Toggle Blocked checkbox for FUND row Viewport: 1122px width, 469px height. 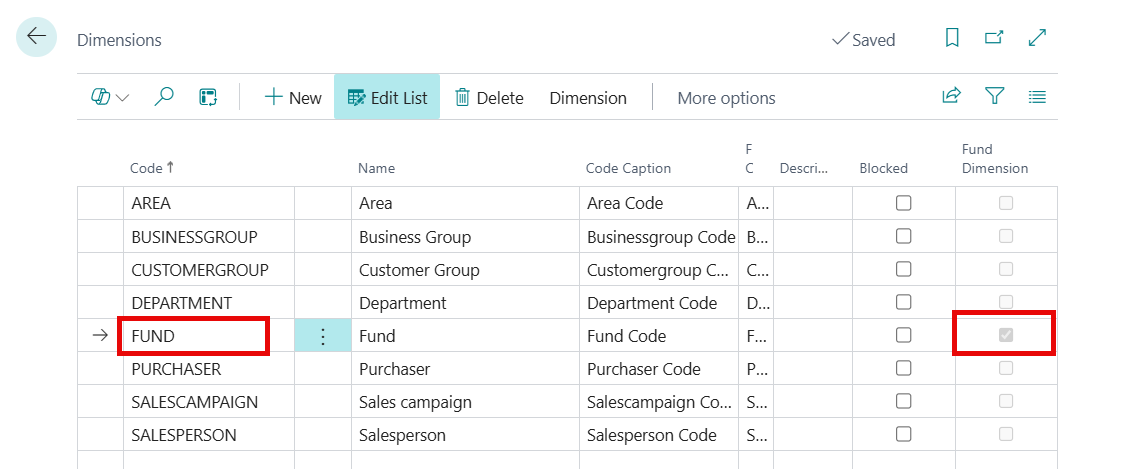click(903, 335)
